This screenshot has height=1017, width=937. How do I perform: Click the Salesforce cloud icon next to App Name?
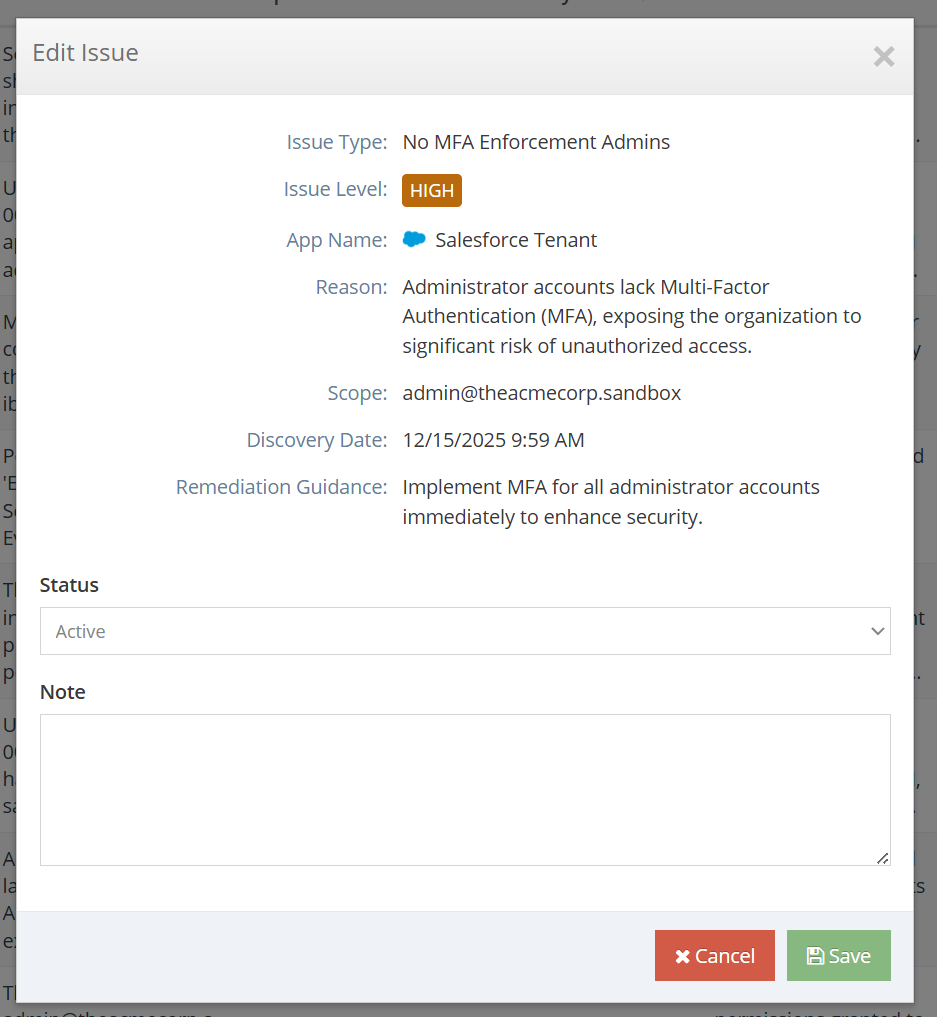click(x=414, y=239)
